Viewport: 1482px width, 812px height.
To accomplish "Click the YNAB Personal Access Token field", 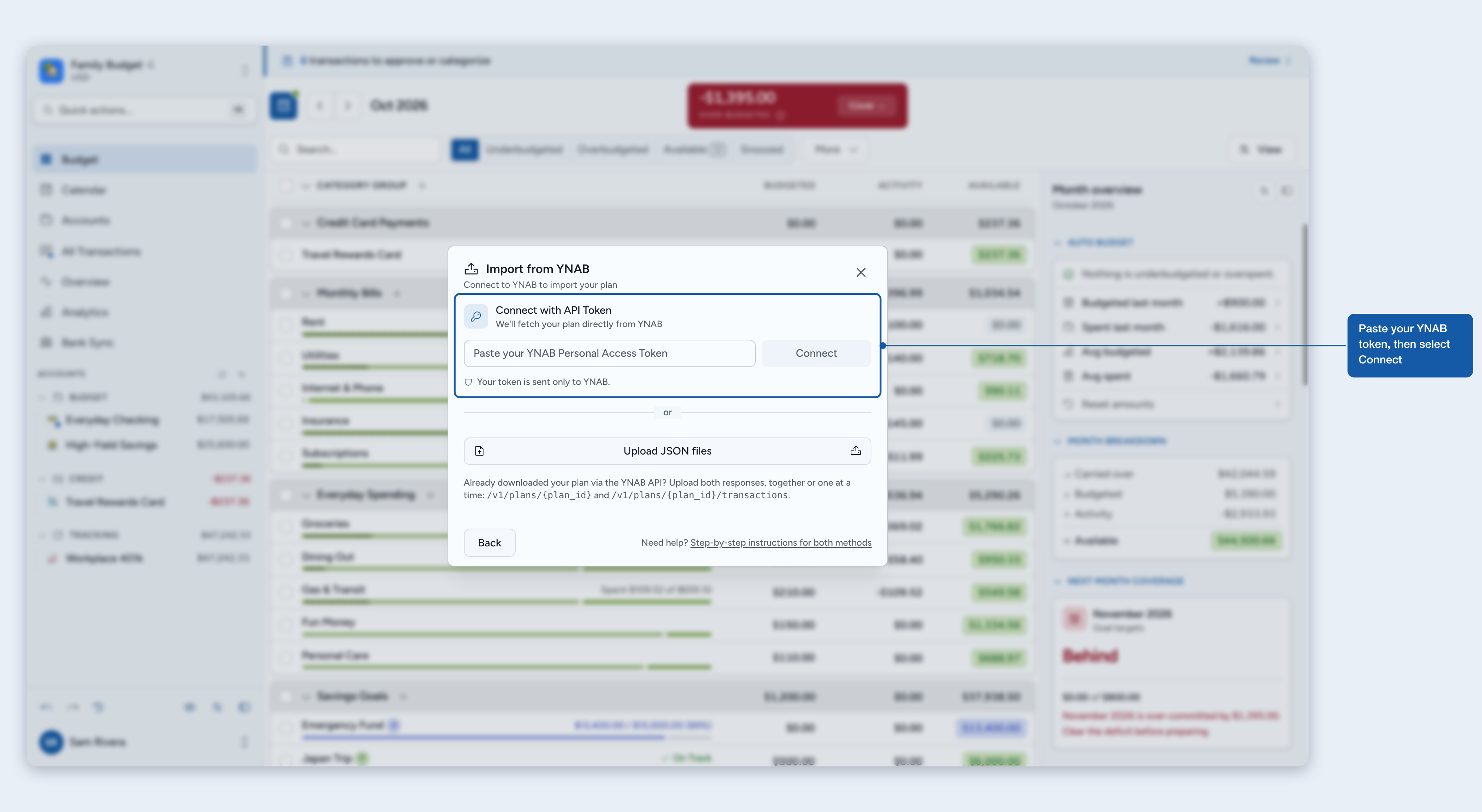I will [609, 353].
